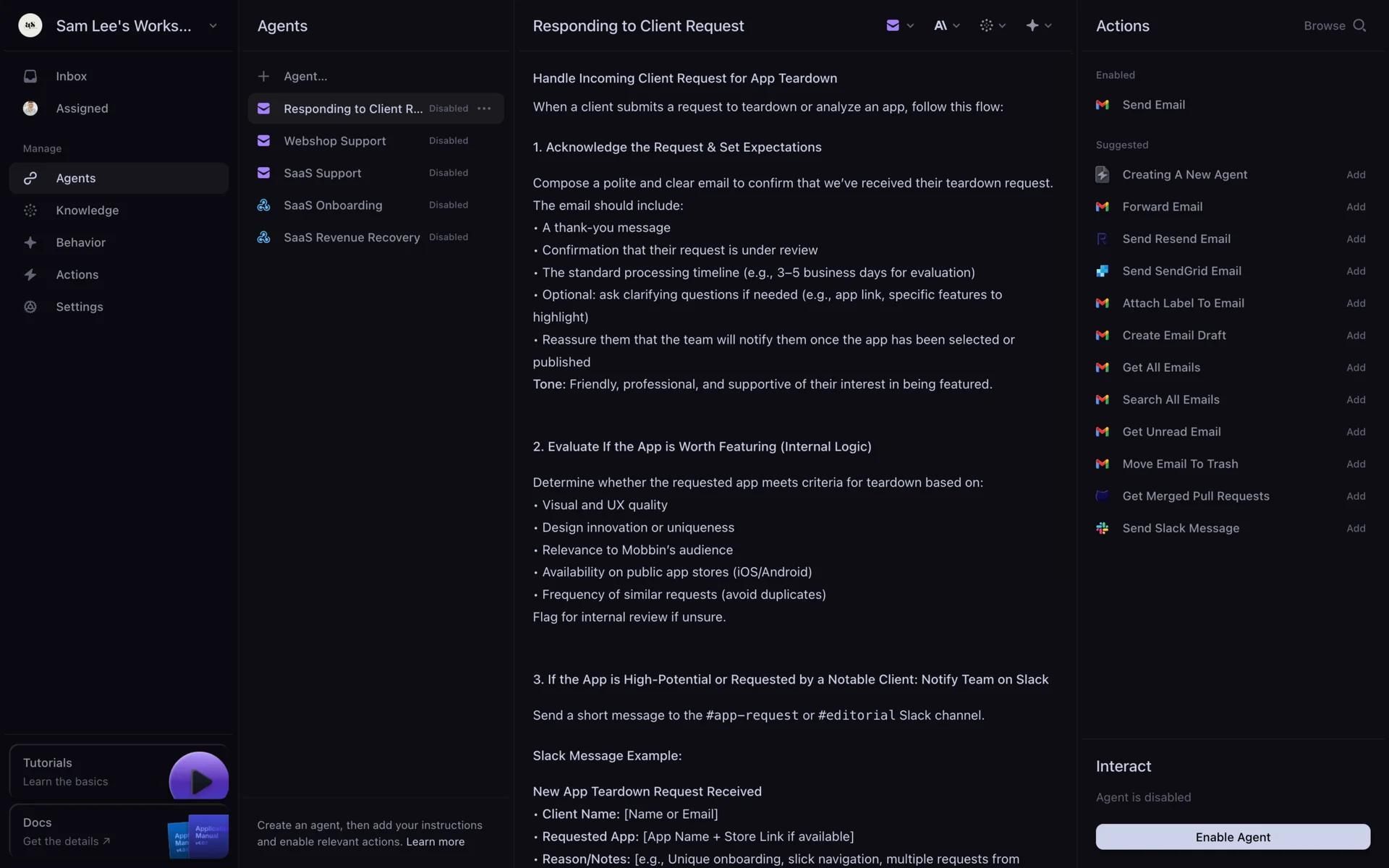Screen dimensions: 1389x868
Task: Click the workspace avatar logo
Action: (30, 25)
